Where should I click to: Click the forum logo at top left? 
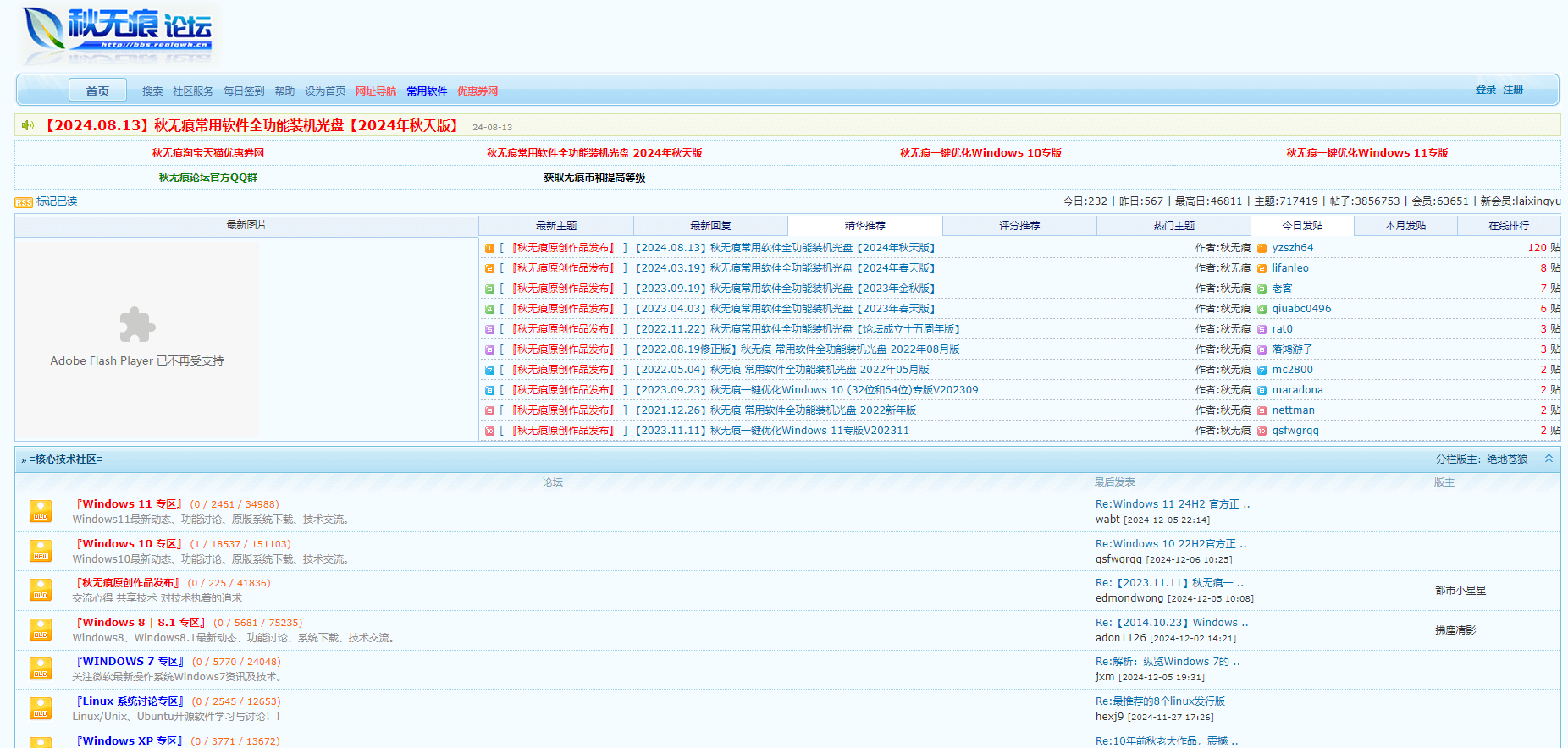(x=119, y=34)
